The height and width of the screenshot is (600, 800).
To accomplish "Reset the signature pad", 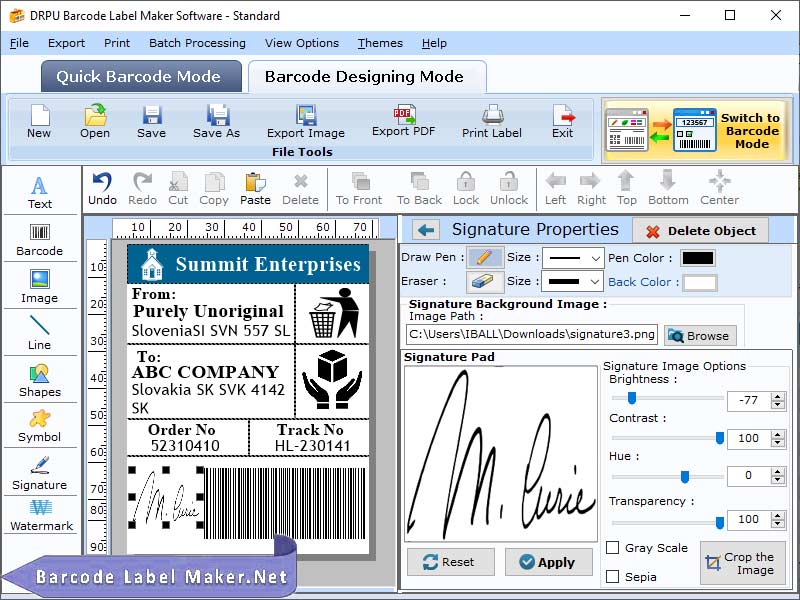I will click(x=451, y=562).
